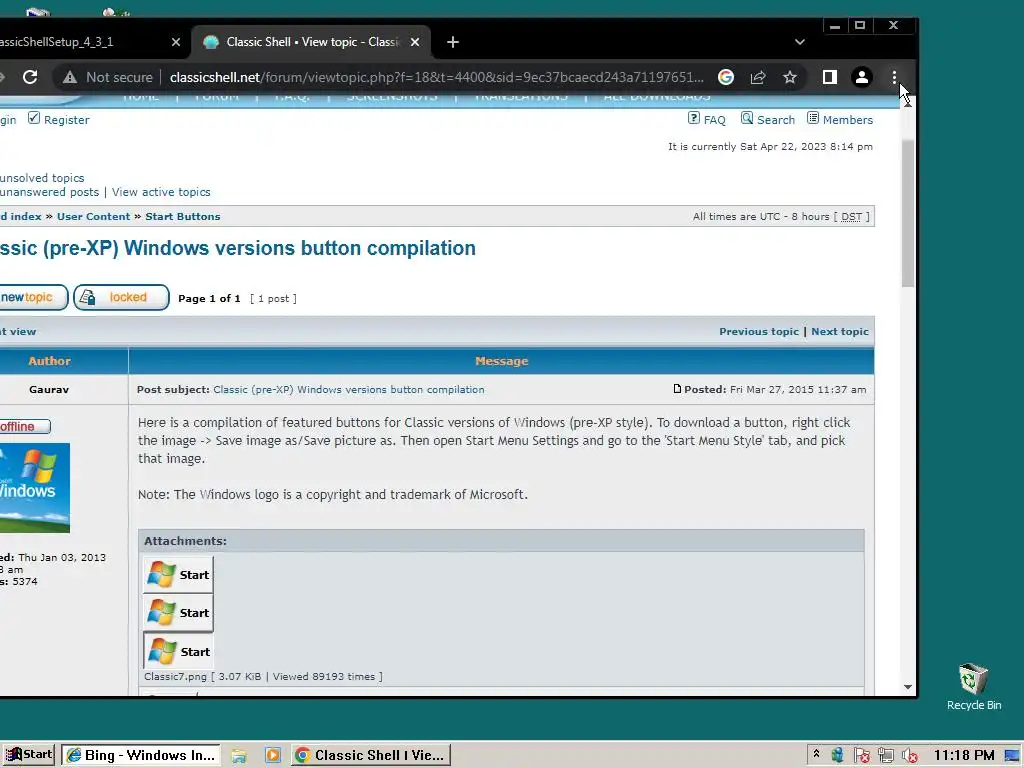Click the new topic button
Viewport: 1024px width, 768px height.
tap(33, 298)
